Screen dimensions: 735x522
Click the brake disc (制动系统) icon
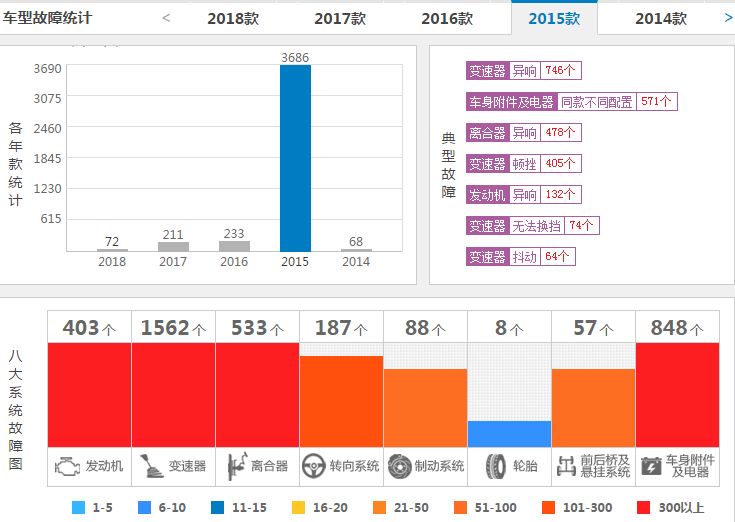tap(399, 466)
